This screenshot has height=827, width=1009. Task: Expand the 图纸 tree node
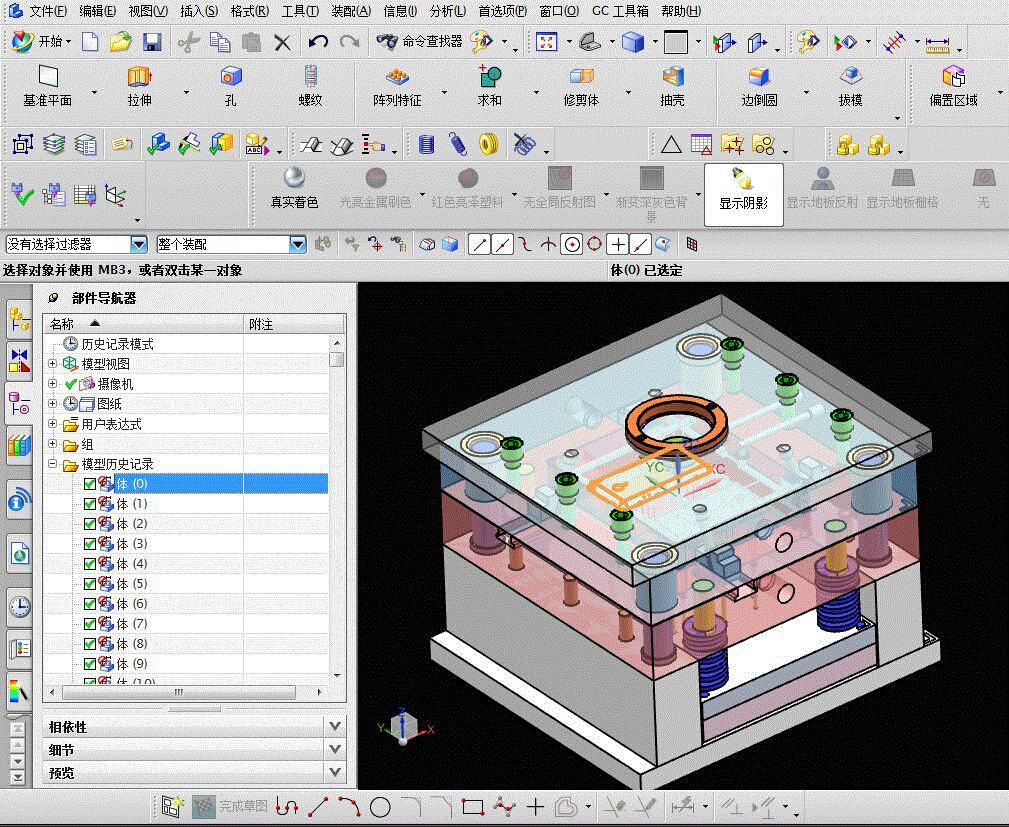(x=53, y=404)
